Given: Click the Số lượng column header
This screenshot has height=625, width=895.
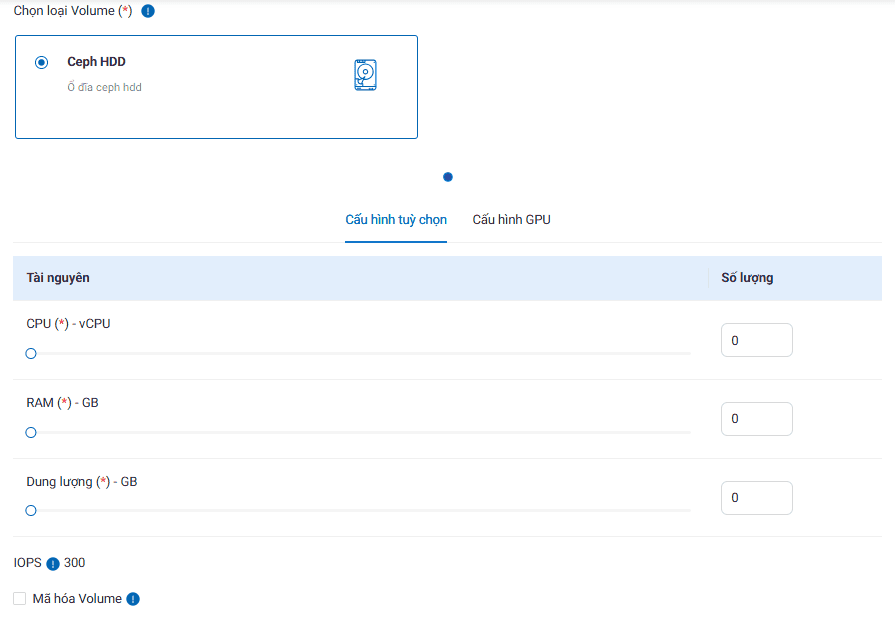Looking at the screenshot, I should tap(747, 278).
